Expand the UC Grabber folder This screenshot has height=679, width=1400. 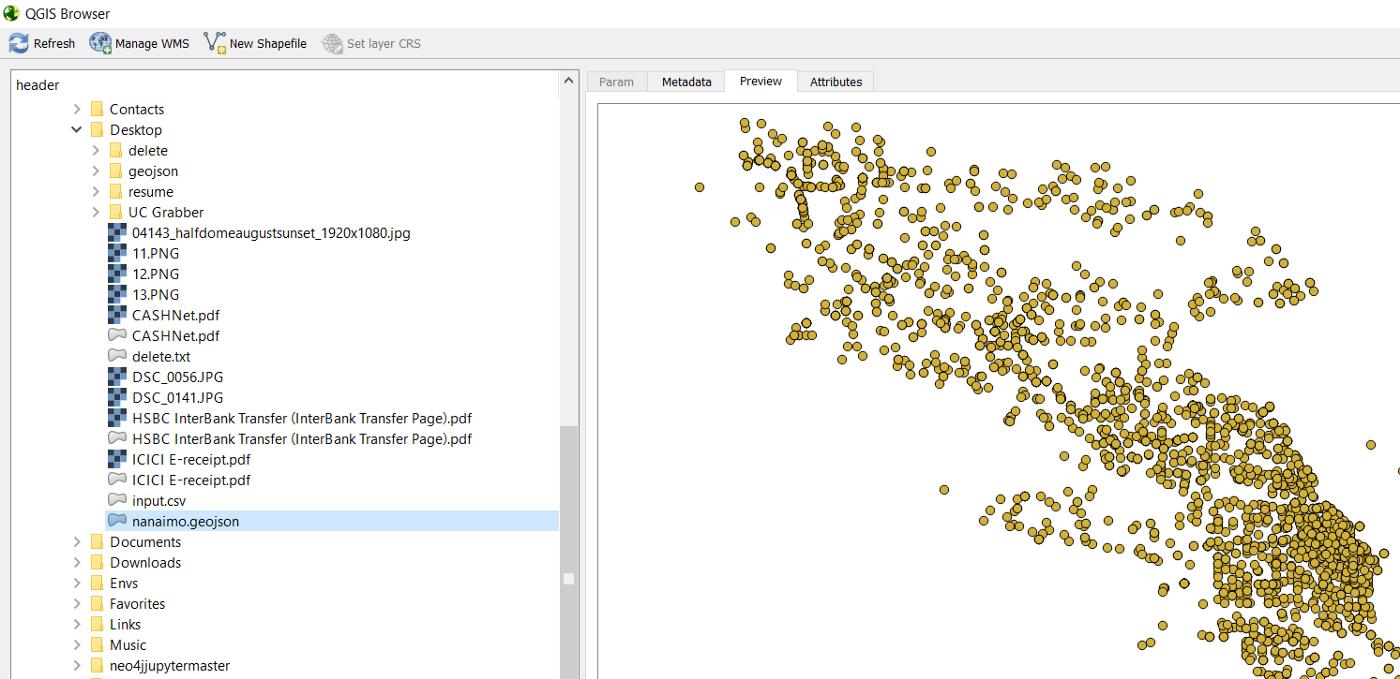pos(95,212)
